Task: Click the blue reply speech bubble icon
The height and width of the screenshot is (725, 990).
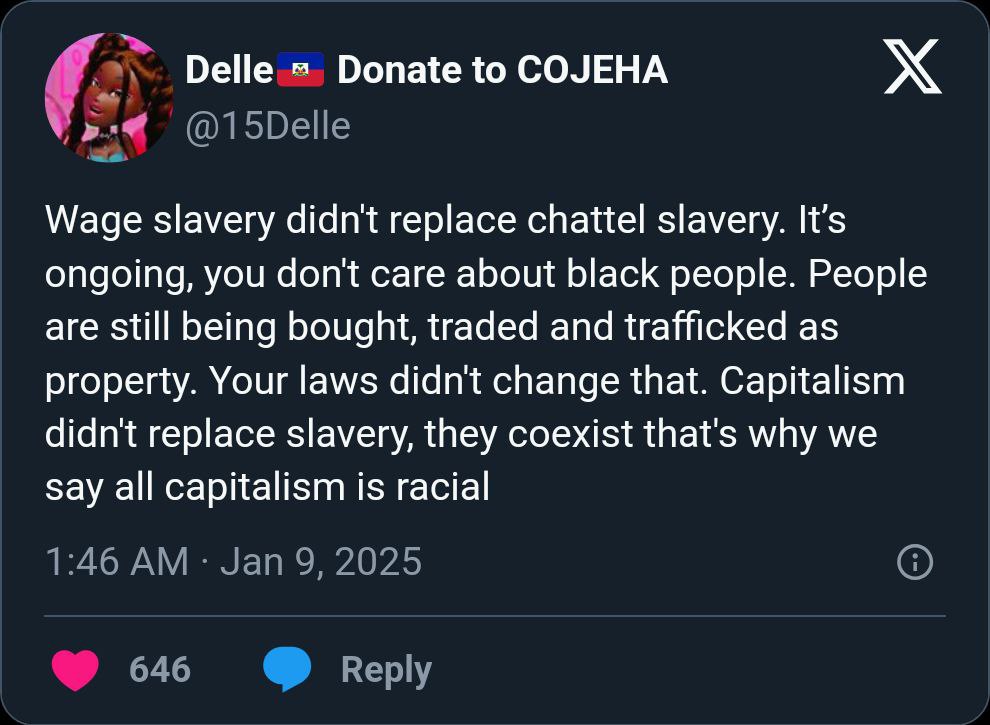Action: [x=287, y=669]
